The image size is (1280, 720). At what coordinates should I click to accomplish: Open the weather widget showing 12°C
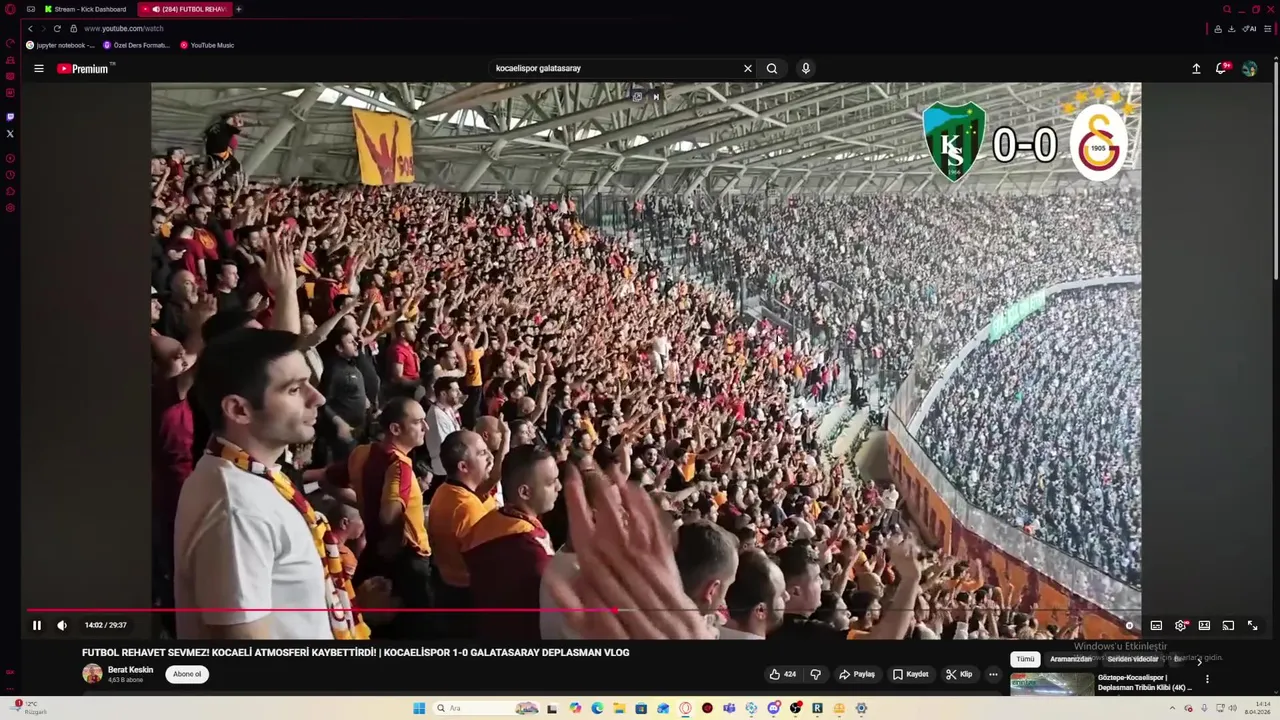(27, 708)
